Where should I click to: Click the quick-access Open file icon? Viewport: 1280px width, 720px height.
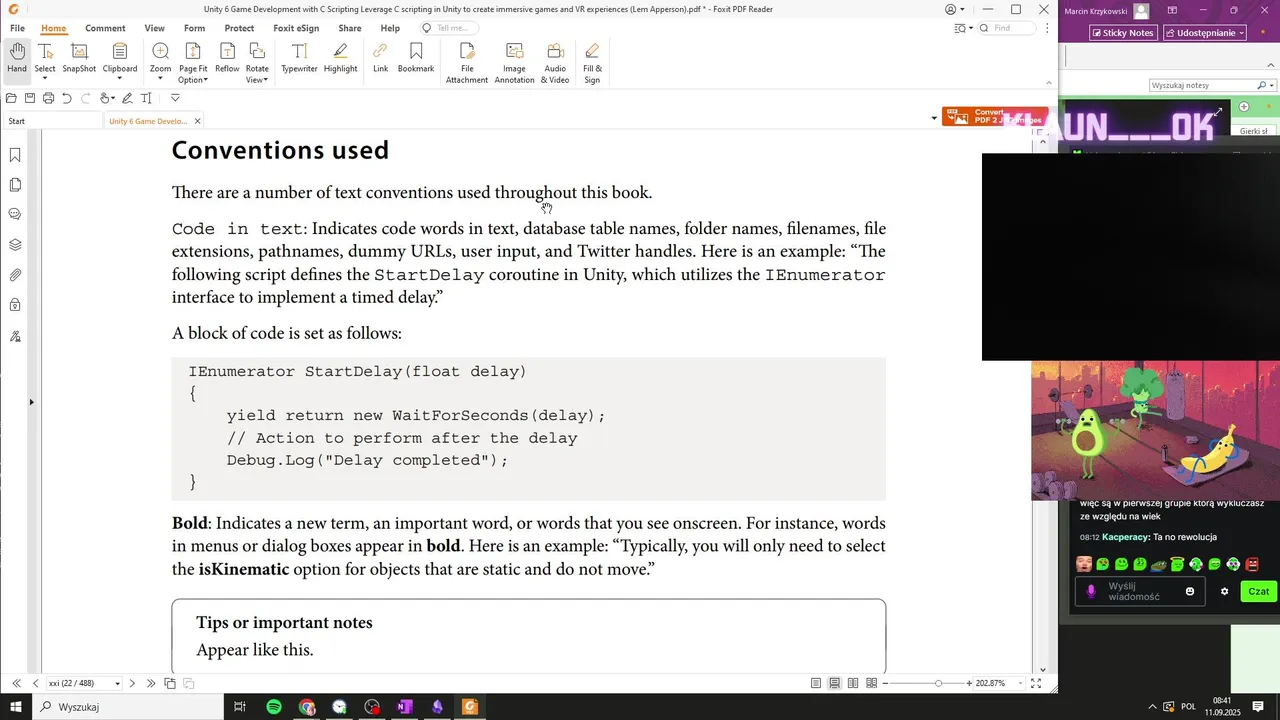[x=11, y=98]
